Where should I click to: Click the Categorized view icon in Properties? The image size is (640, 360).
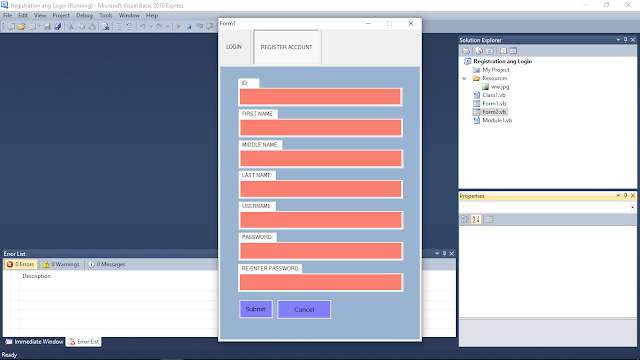click(464, 220)
